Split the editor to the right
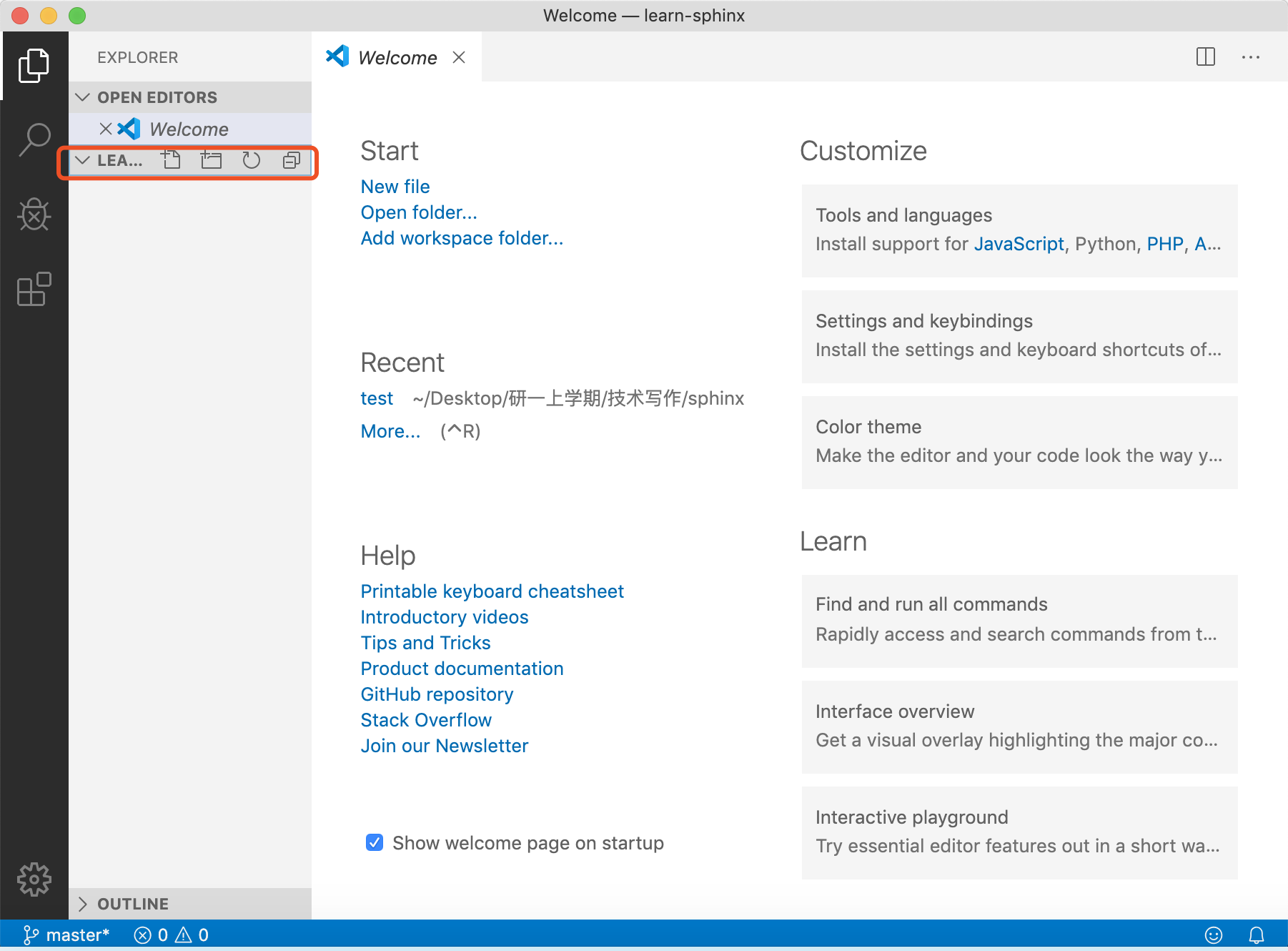Viewport: 1288px width, 951px height. (x=1205, y=57)
